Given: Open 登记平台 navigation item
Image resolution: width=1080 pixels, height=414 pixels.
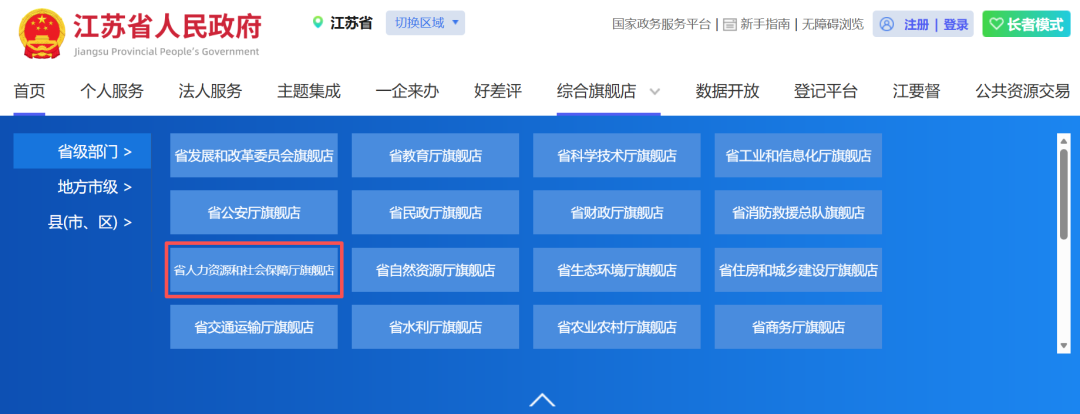Looking at the screenshot, I should (x=826, y=91).
